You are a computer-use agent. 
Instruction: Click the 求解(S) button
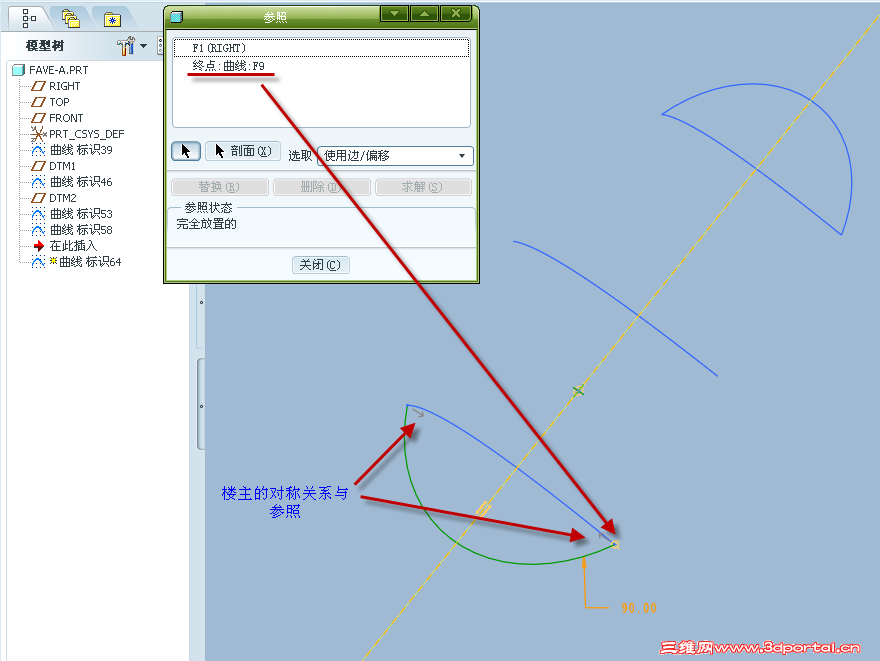[422, 187]
